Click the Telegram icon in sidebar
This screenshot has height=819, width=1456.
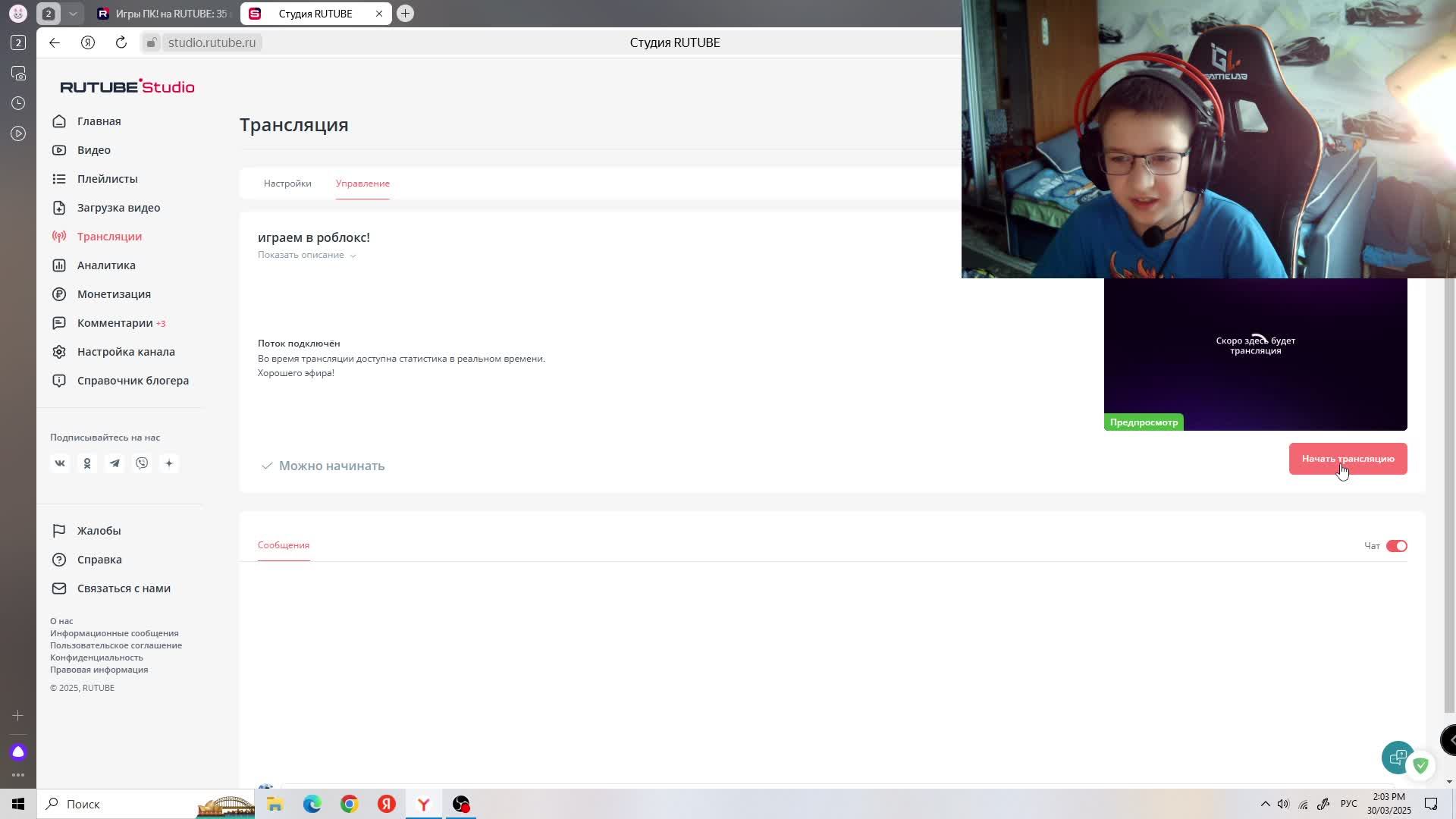pyautogui.click(x=115, y=463)
